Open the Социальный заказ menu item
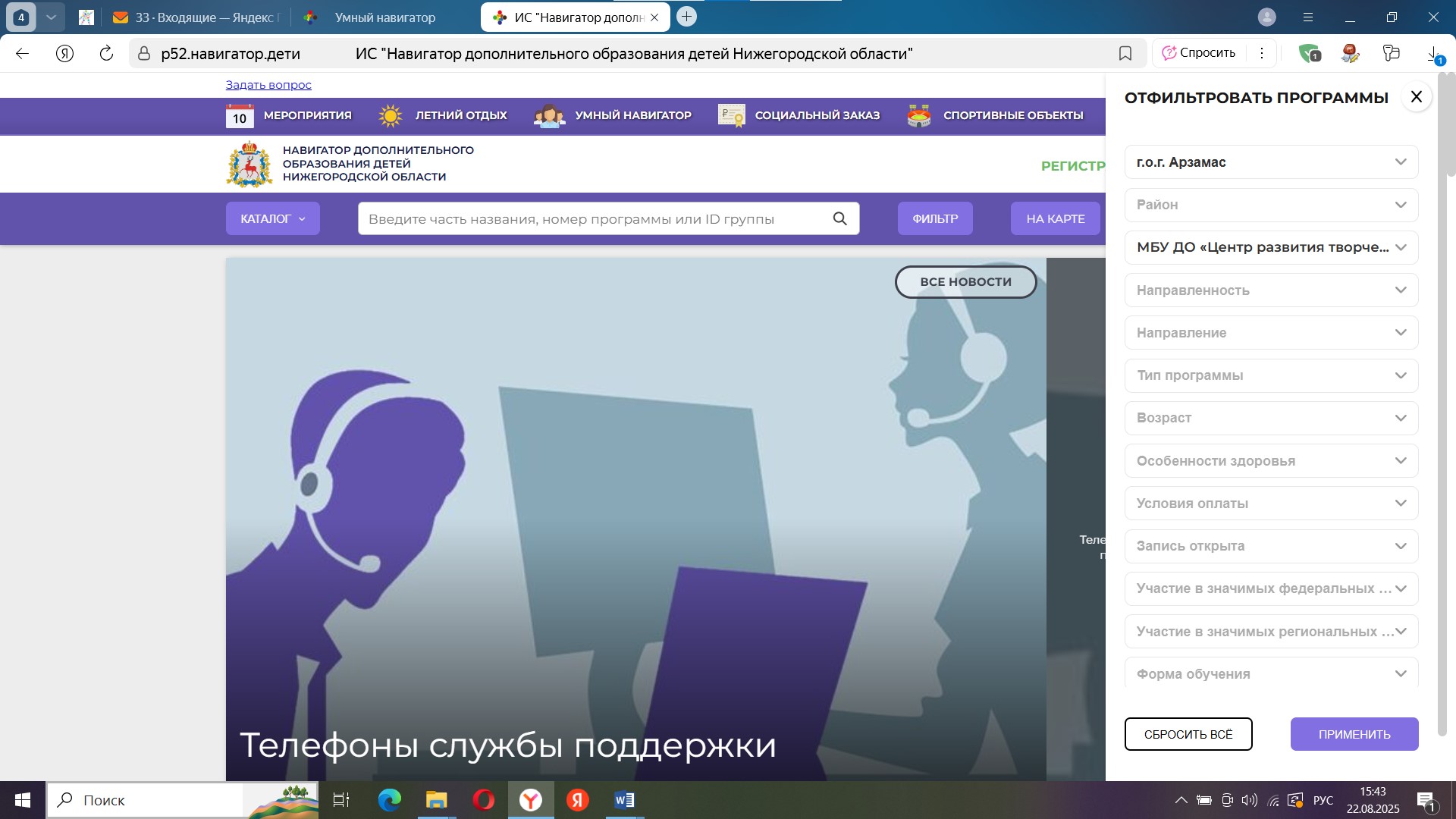The width and height of the screenshot is (1456, 819). point(817,115)
